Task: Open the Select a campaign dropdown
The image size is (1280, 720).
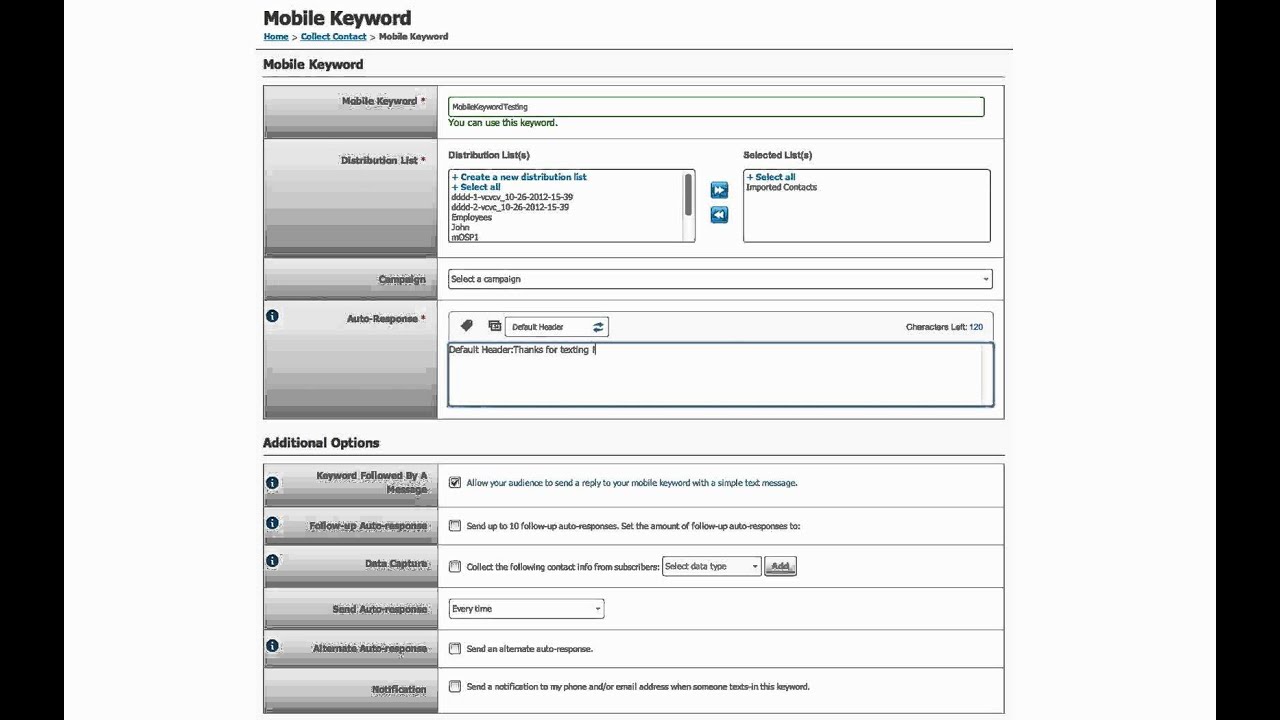Action: (x=720, y=279)
